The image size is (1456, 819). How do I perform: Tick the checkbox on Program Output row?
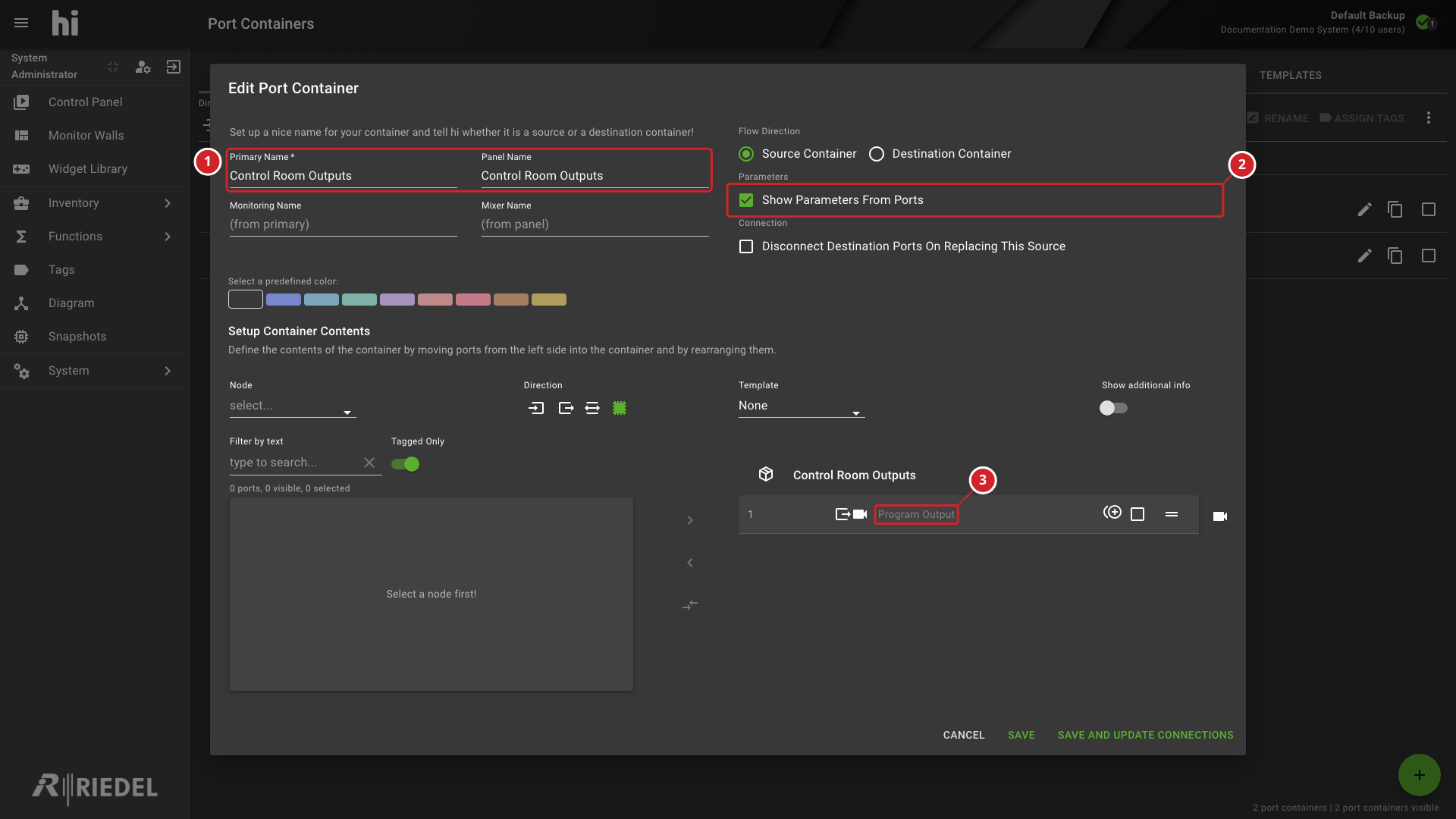1137,514
